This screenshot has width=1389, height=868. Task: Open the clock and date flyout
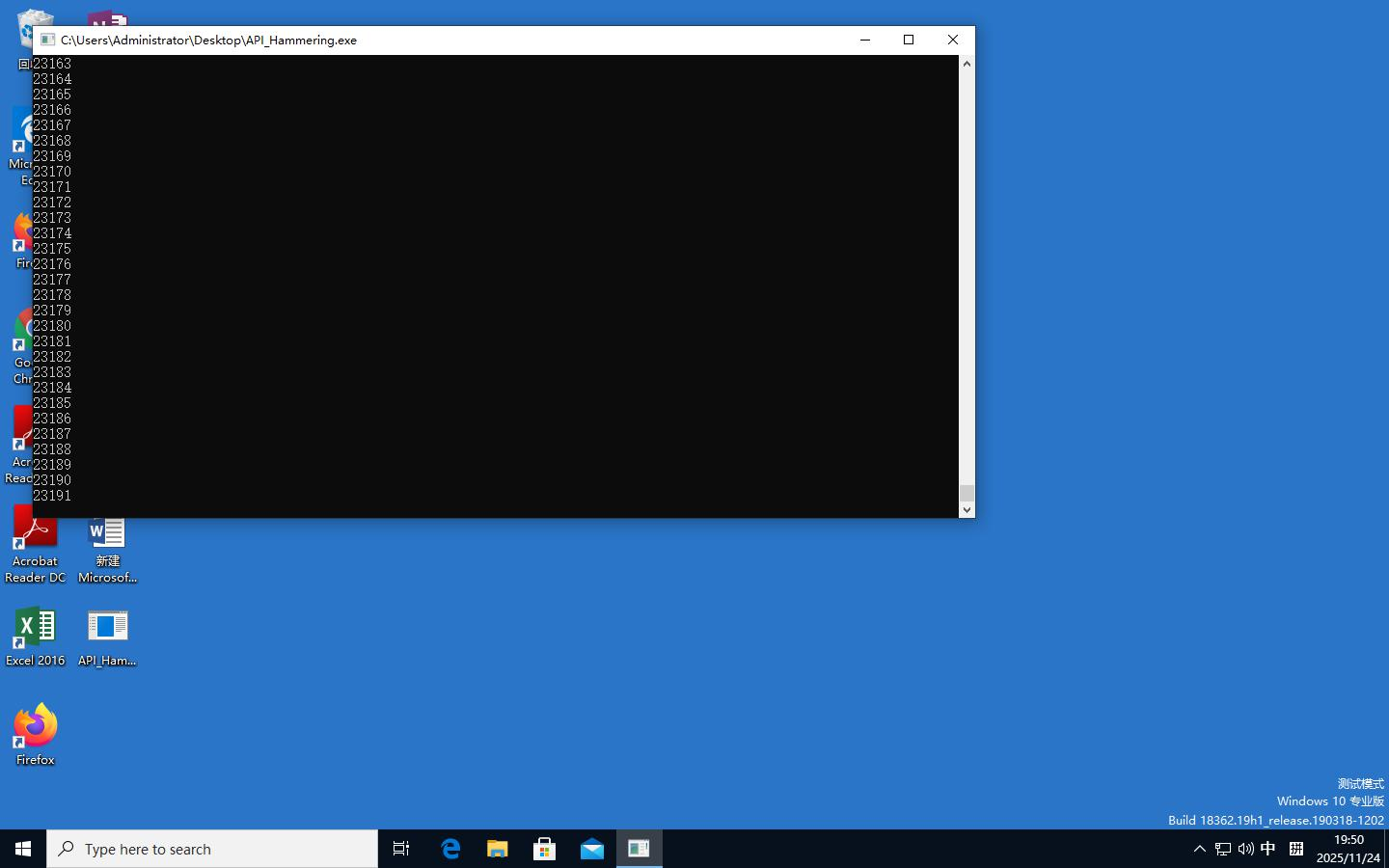click(x=1348, y=849)
